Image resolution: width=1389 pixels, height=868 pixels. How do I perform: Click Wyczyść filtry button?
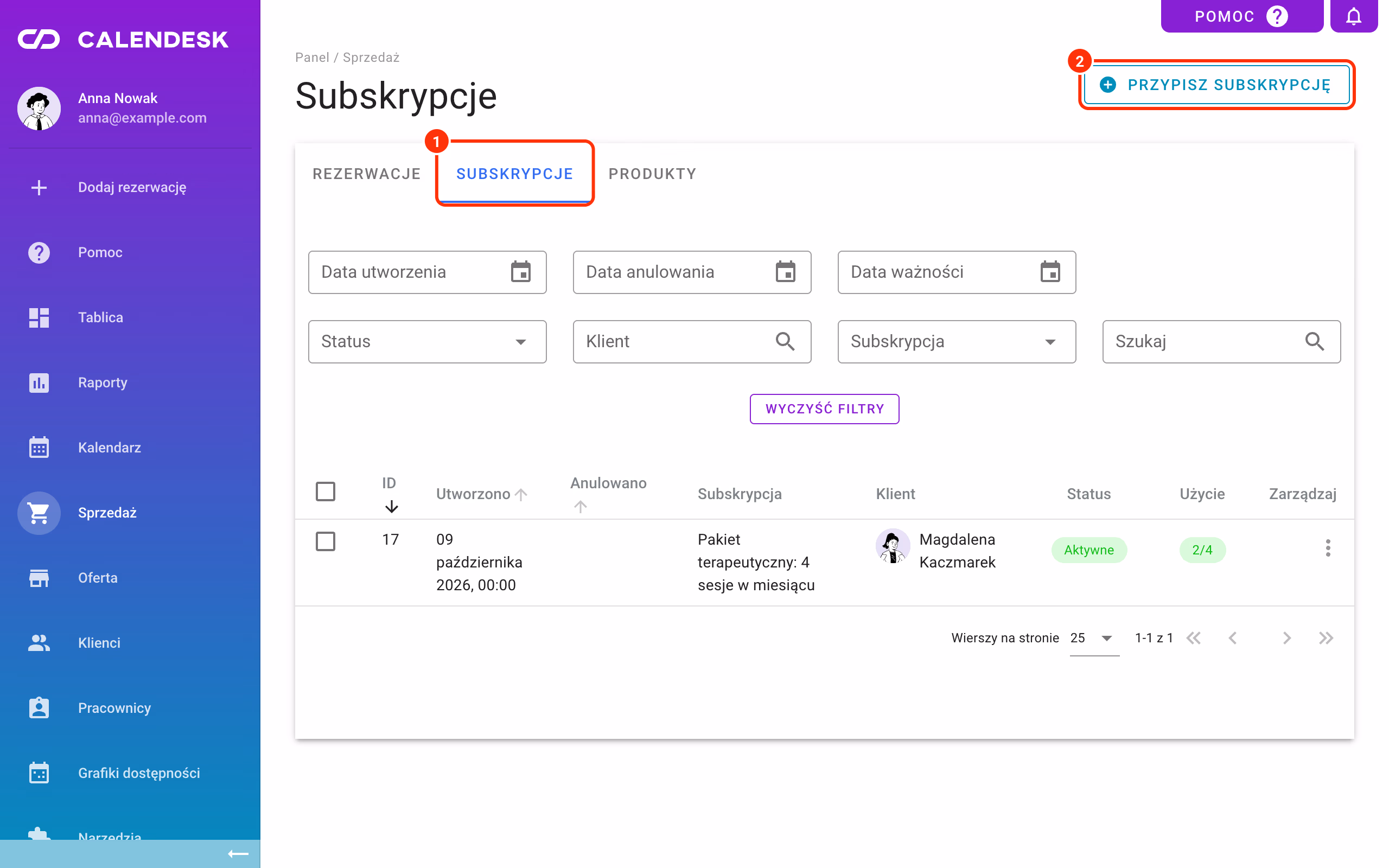(x=824, y=409)
